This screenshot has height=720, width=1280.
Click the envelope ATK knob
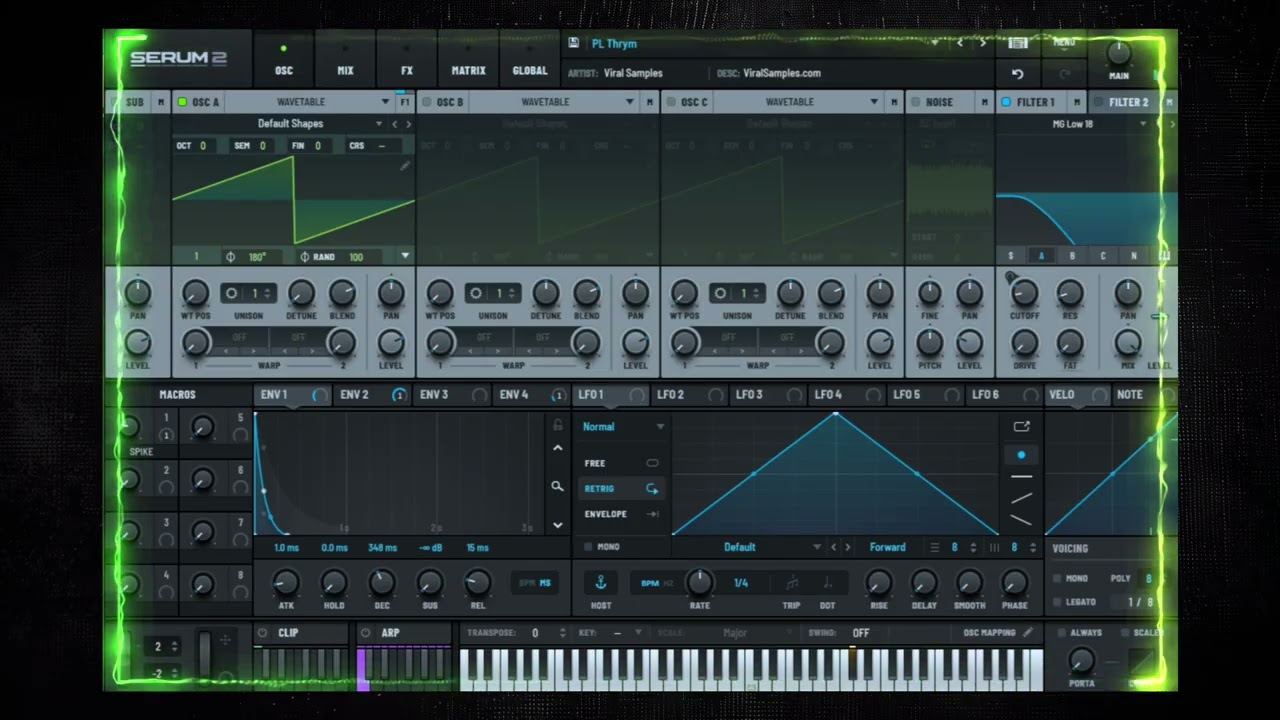pyautogui.click(x=285, y=583)
